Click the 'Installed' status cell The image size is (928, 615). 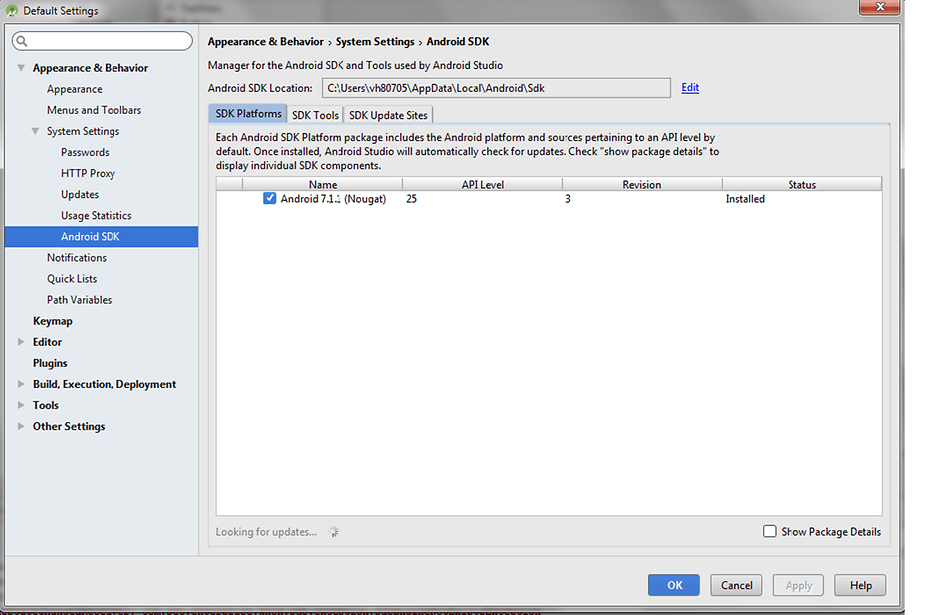point(745,199)
